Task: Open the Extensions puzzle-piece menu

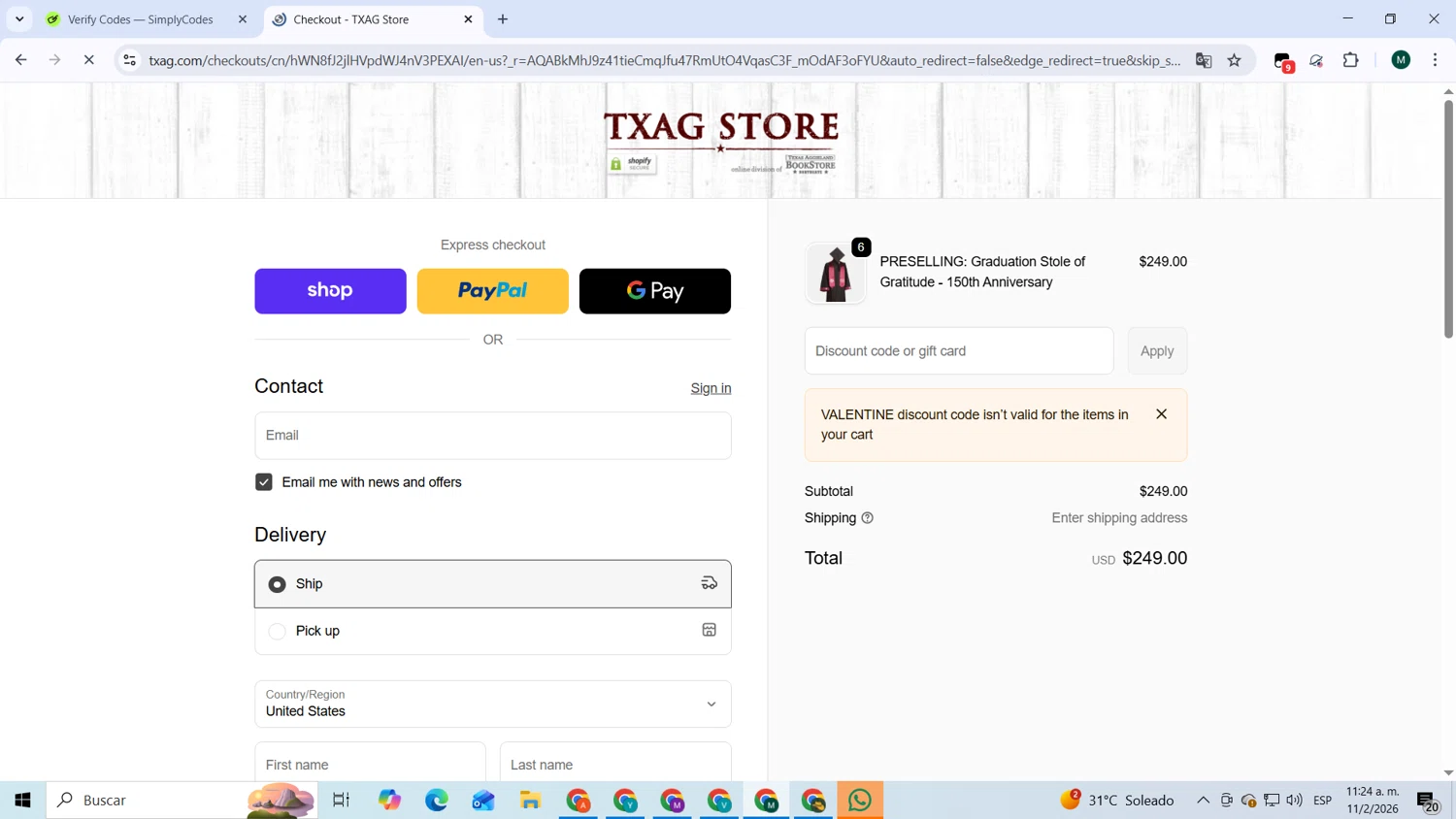Action: [1350, 60]
